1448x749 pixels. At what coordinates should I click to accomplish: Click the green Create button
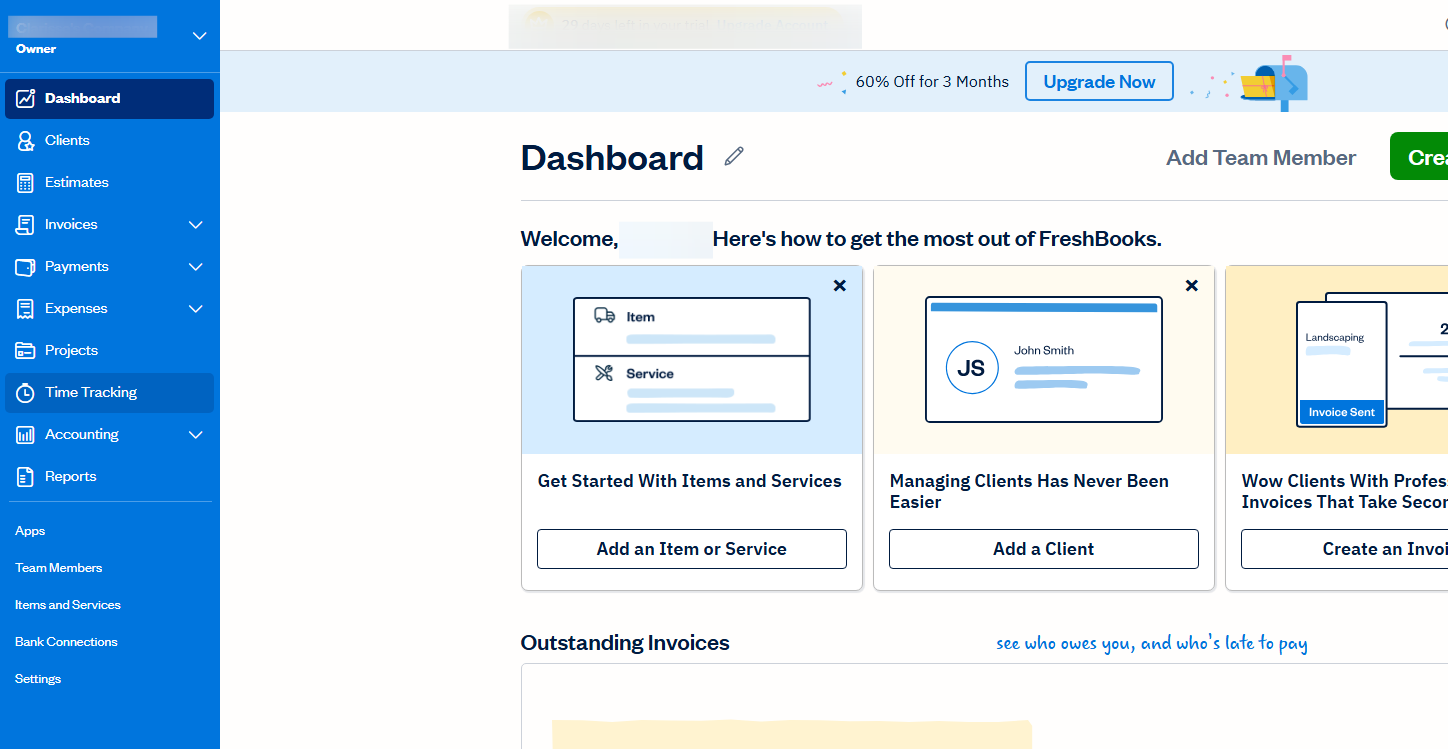[1419, 156]
